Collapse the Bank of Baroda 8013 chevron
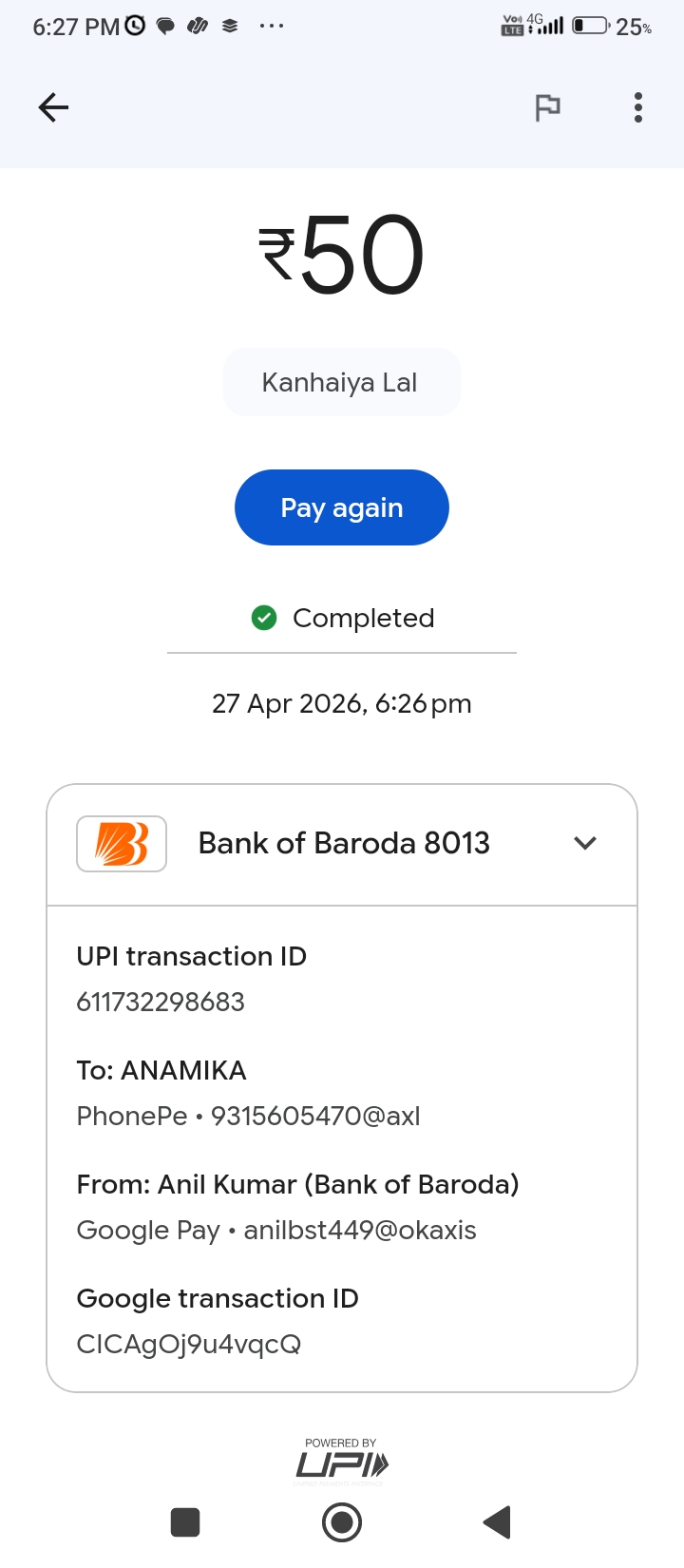684x1568 pixels. coord(585,843)
